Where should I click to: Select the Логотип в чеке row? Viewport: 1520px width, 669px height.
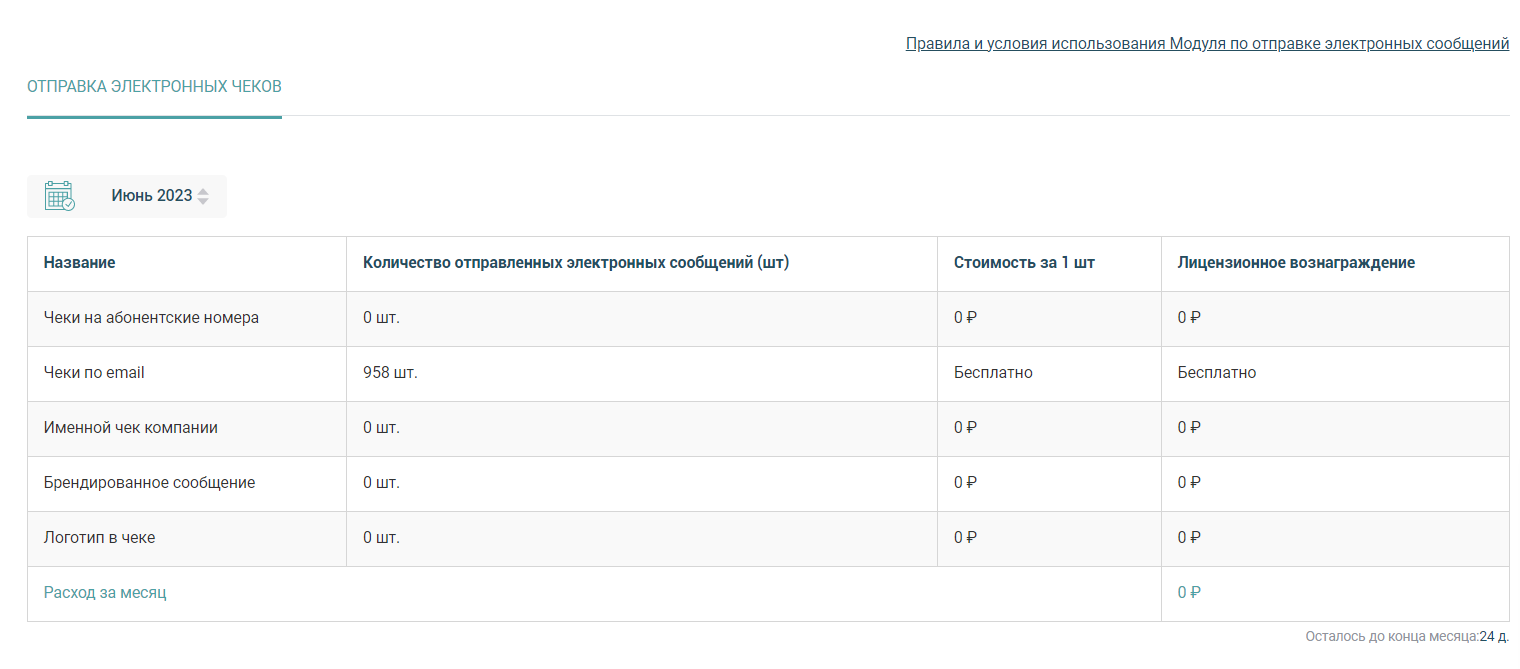coord(768,539)
